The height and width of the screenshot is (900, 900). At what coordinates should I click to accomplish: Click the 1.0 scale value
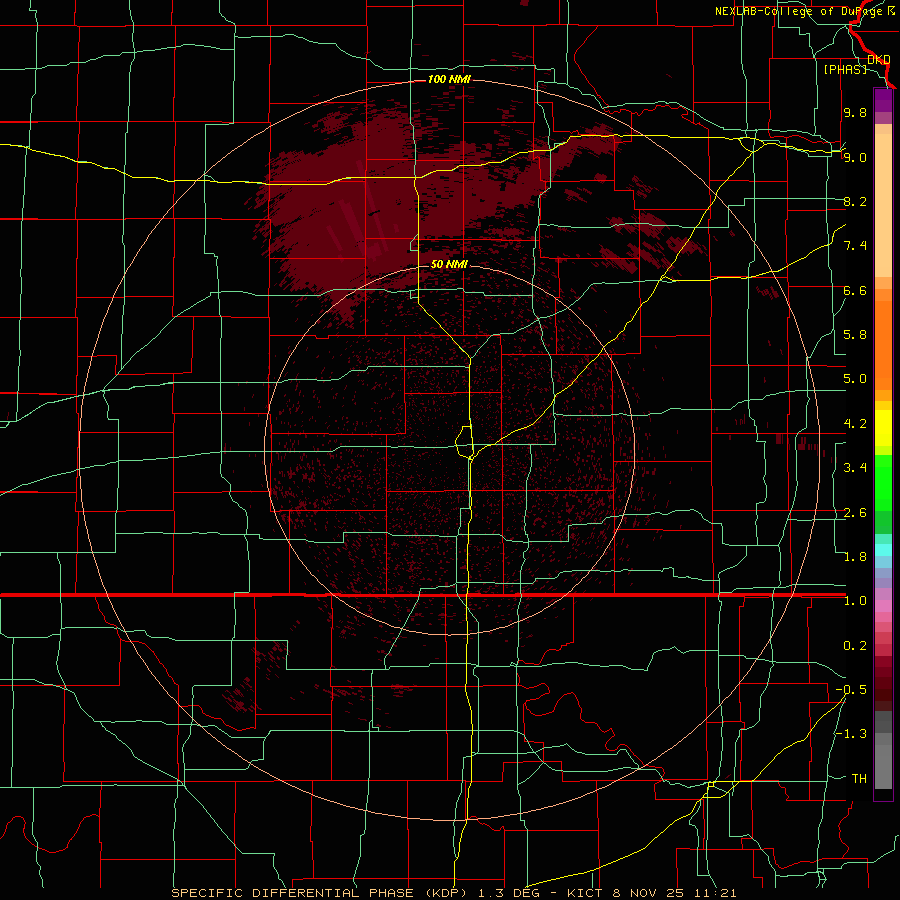pos(855,601)
